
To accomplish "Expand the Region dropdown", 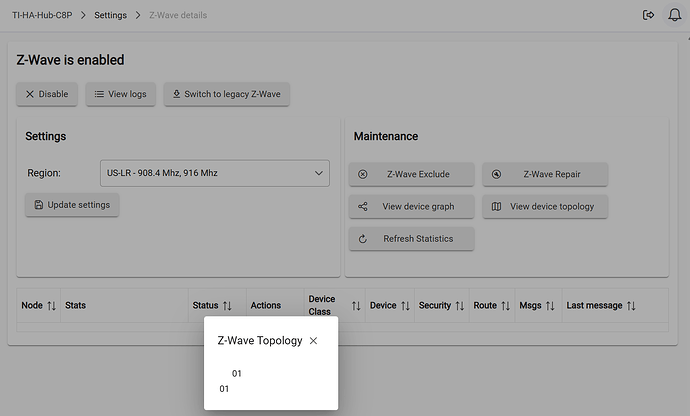I will point(215,173).
